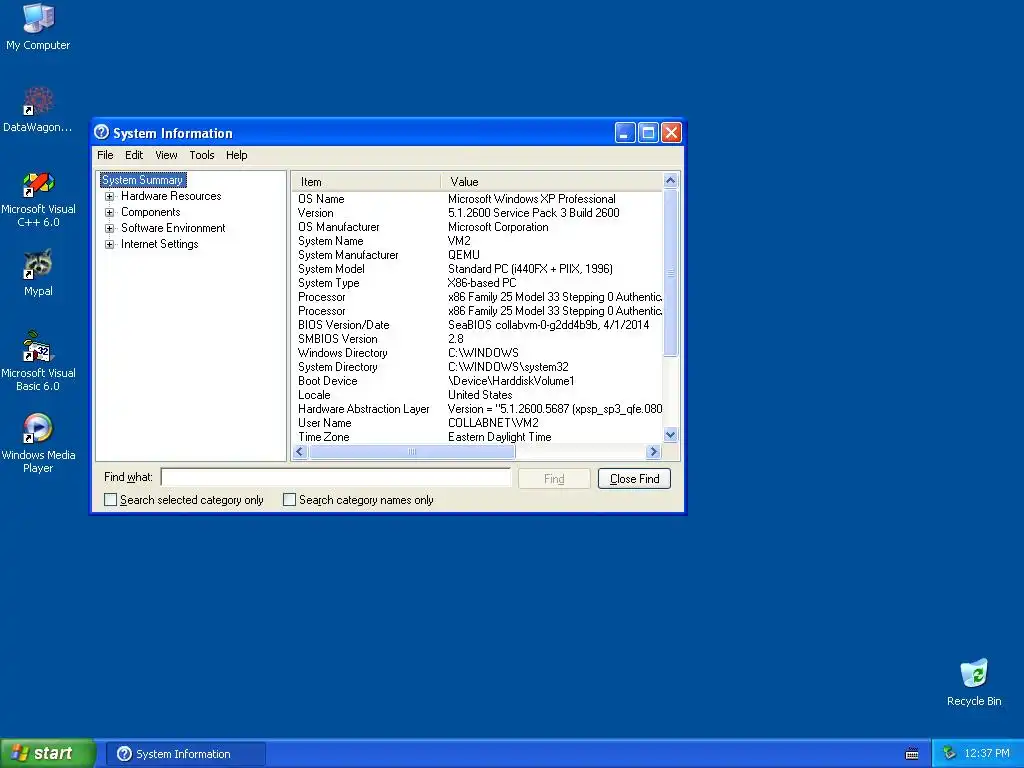Select the OS Name row
Image resolution: width=1024 pixels, height=768 pixels.
(x=479, y=199)
